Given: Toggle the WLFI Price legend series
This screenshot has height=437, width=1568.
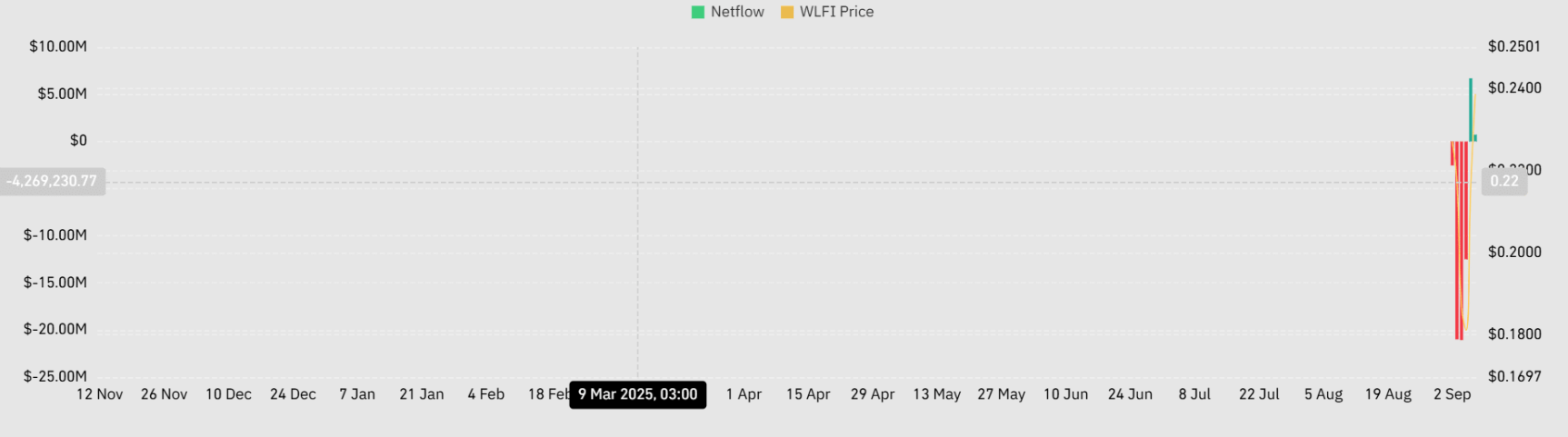Looking at the screenshot, I should (836, 12).
